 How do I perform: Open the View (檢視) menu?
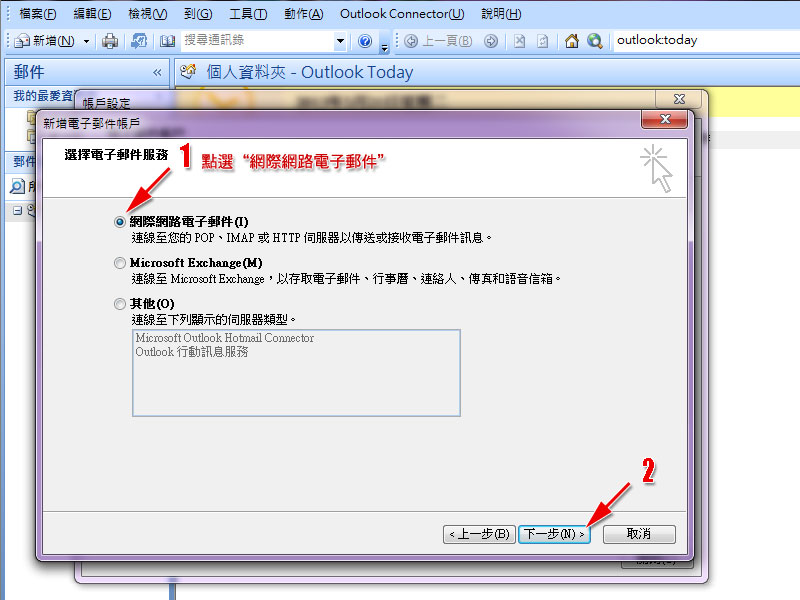(x=147, y=14)
